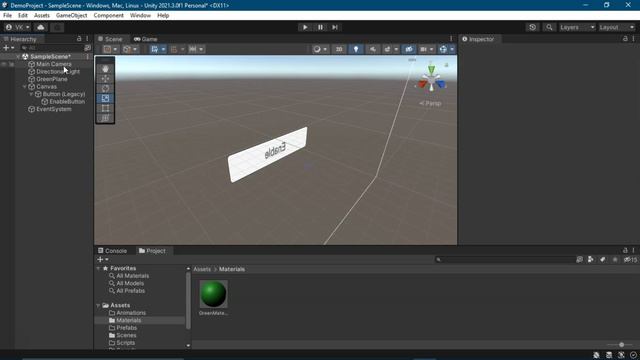This screenshot has height=360, width=640.
Task: Toggle scene lighting bulb
Action: point(356,49)
